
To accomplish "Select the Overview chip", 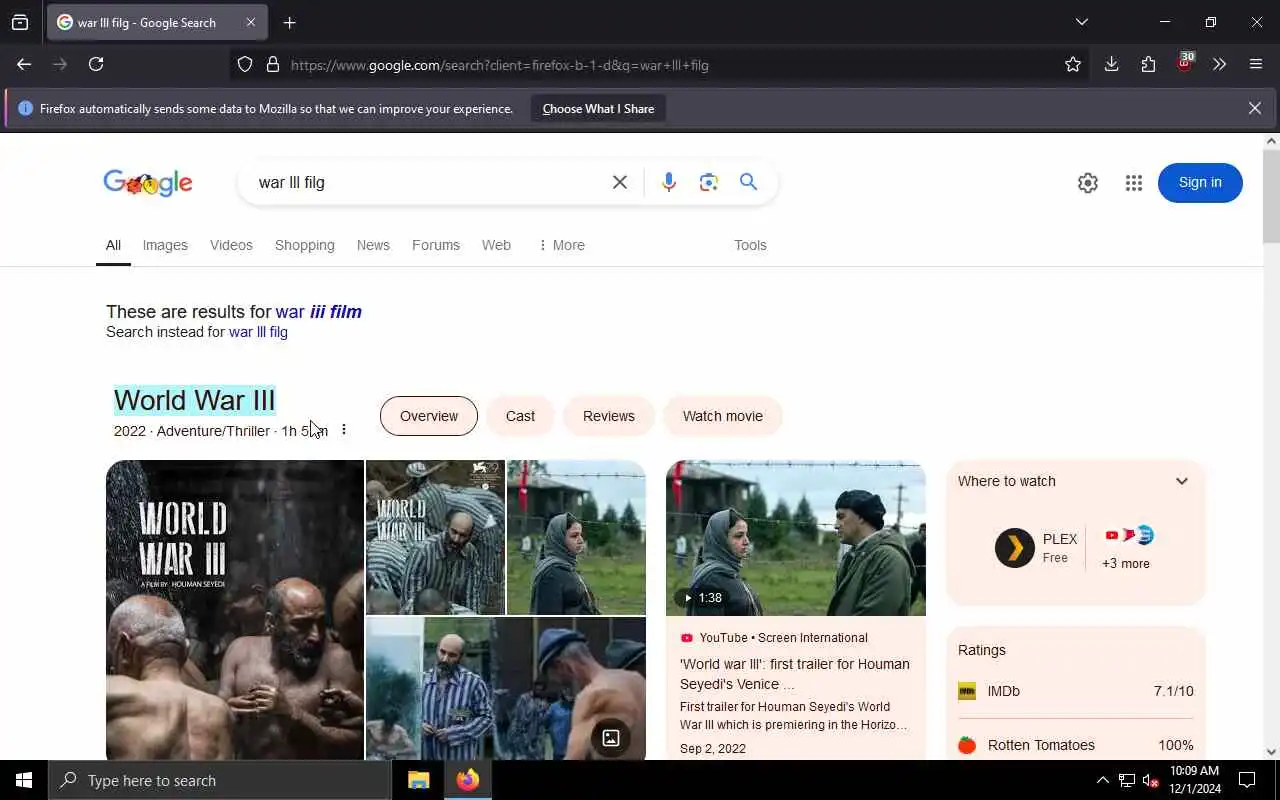I will [x=429, y=416].
